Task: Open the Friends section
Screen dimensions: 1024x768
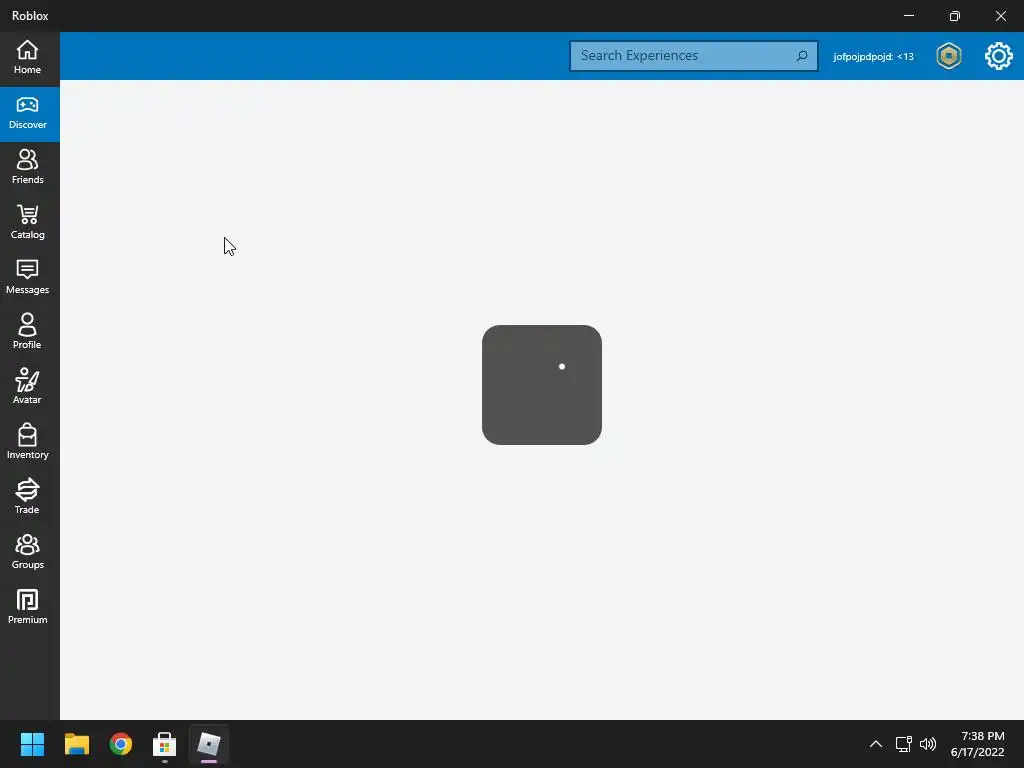Action: coord(27,168)
